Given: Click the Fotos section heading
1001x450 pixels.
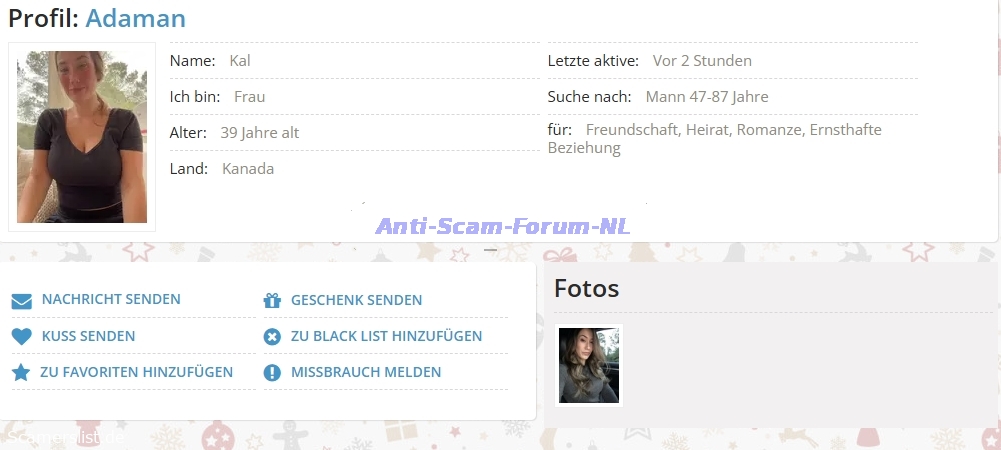Looking at the screenshot, I should click(587, 289).
